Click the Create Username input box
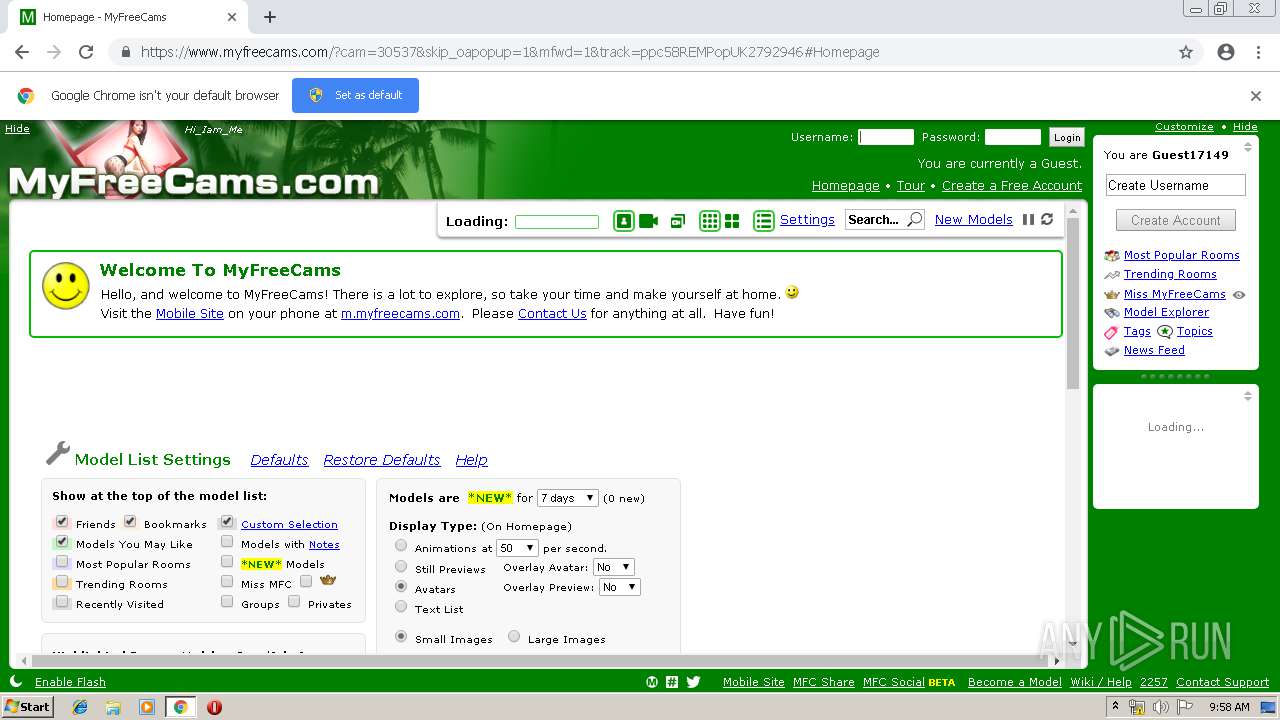 point(1176,185)
